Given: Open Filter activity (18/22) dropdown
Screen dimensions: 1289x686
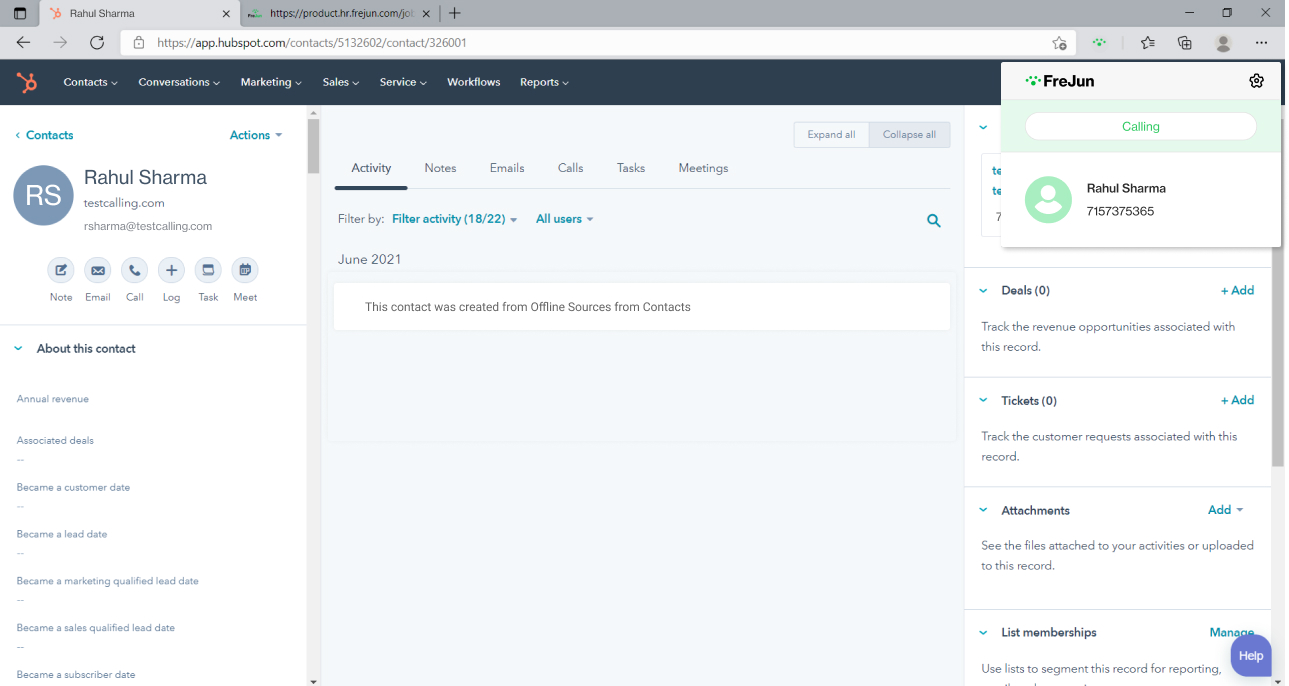Looking at the screenshot, I should (x=455, y=219).
